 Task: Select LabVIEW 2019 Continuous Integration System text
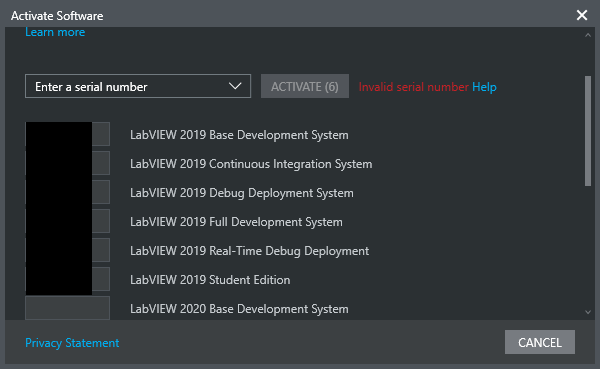(x=251, y=164)
